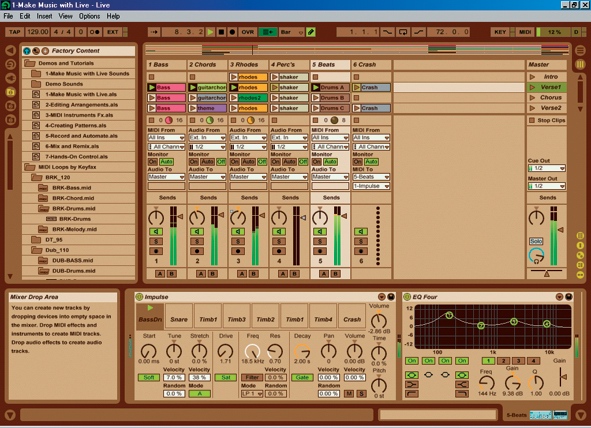The width and height of the screenshot is (591, 428).
Task: Click EQ Four band 1 point on graph
Action: click(x=449, y=315)
